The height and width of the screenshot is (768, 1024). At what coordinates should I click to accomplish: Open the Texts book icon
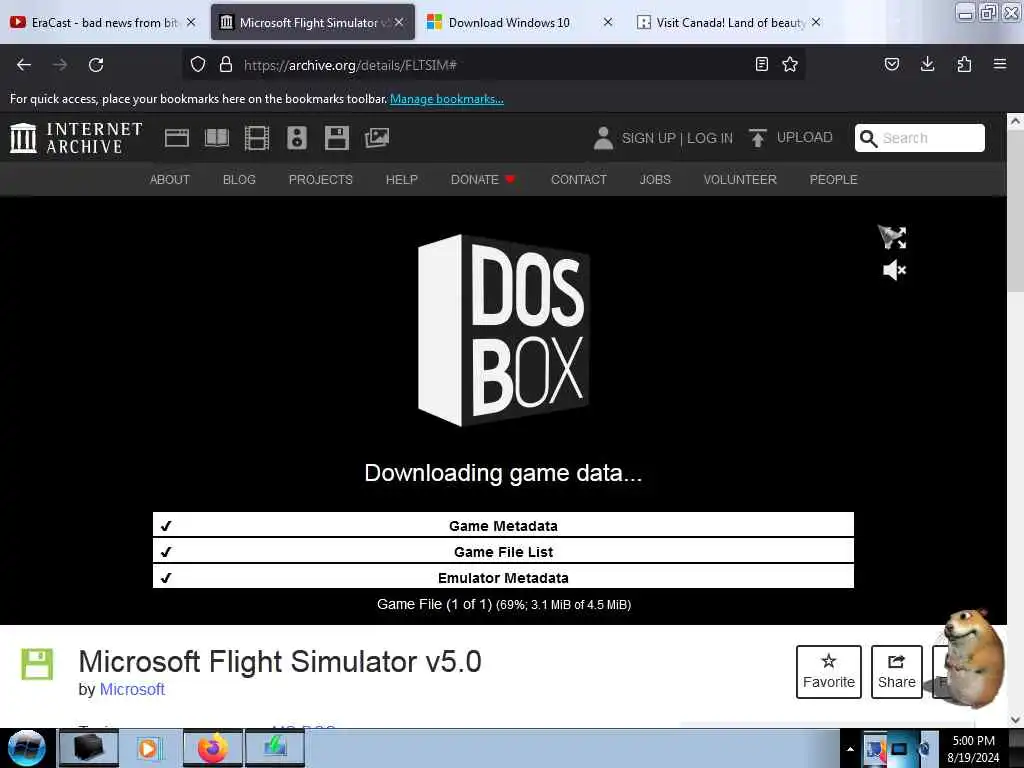click(217, 138)
